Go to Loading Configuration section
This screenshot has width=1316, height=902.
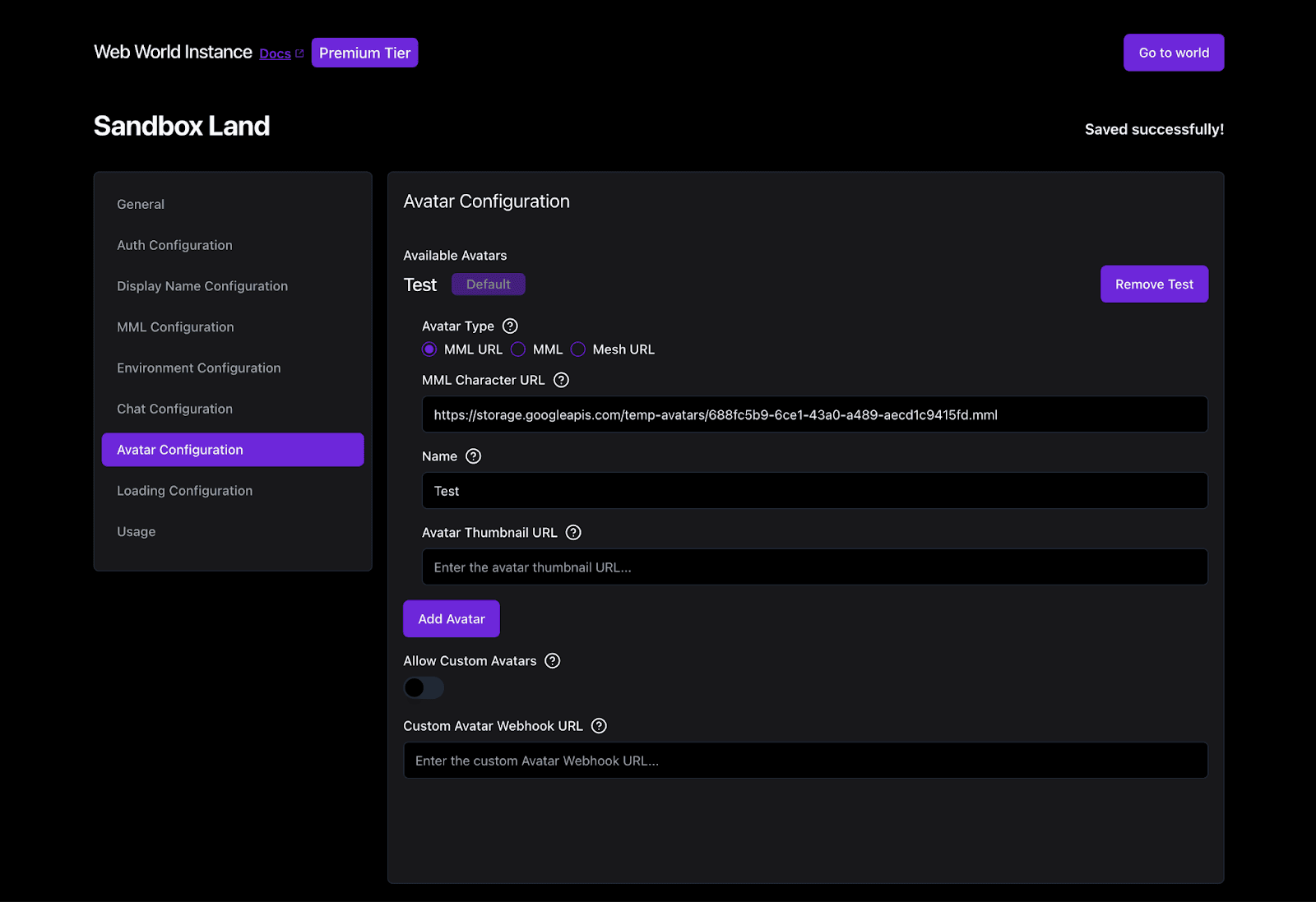tap(184, 491)
